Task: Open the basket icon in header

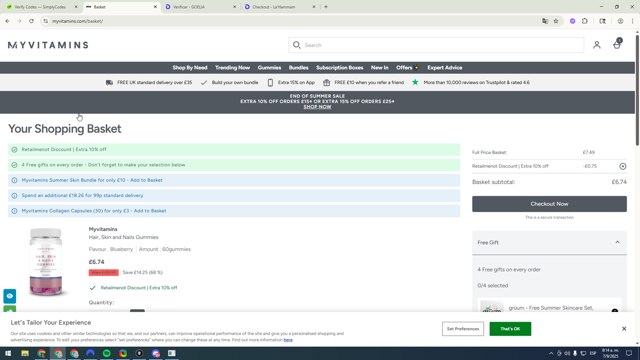Action: [x=617, y=44]
